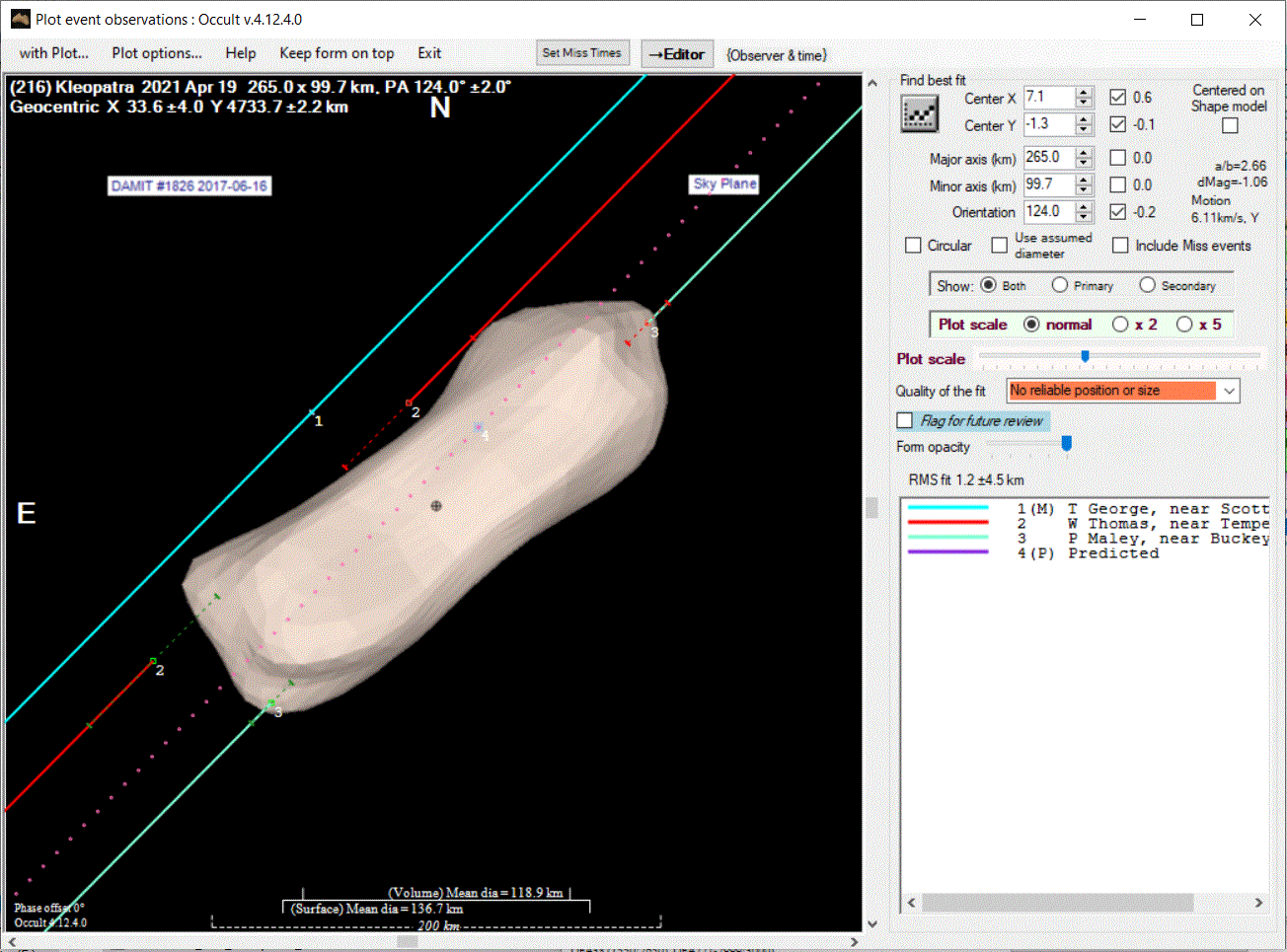1287x952 pixels.
Task: Set plot scale to x 2
Action: pos(1120,325)
